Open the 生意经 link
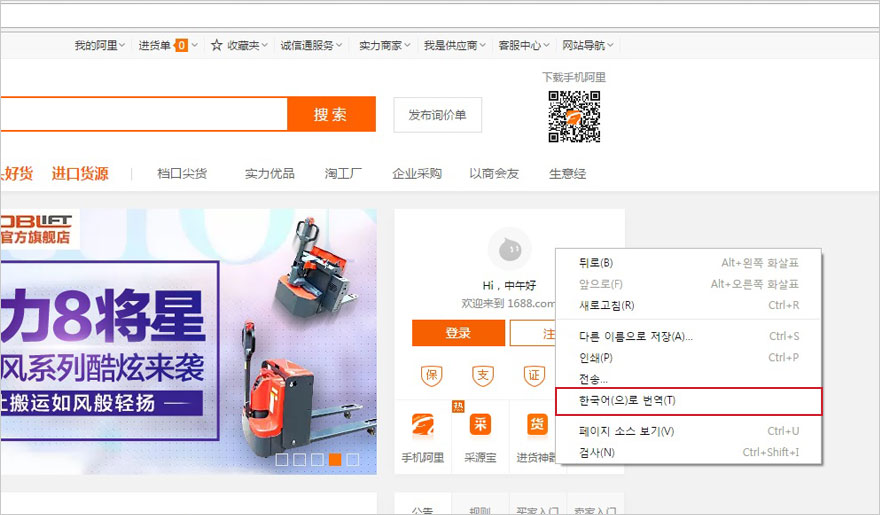The width and height of the screenshot is (880, 515). (x=567, y=174)
